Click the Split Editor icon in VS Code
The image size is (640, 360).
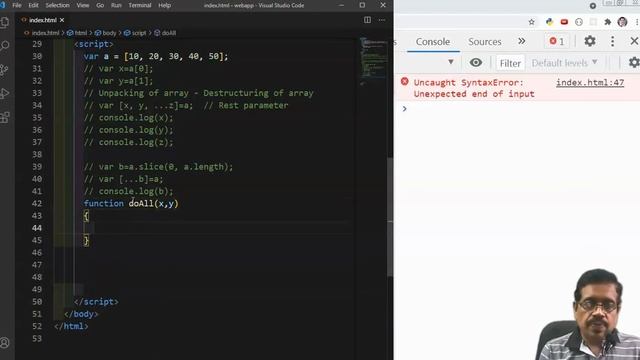(x=367, y=20)
